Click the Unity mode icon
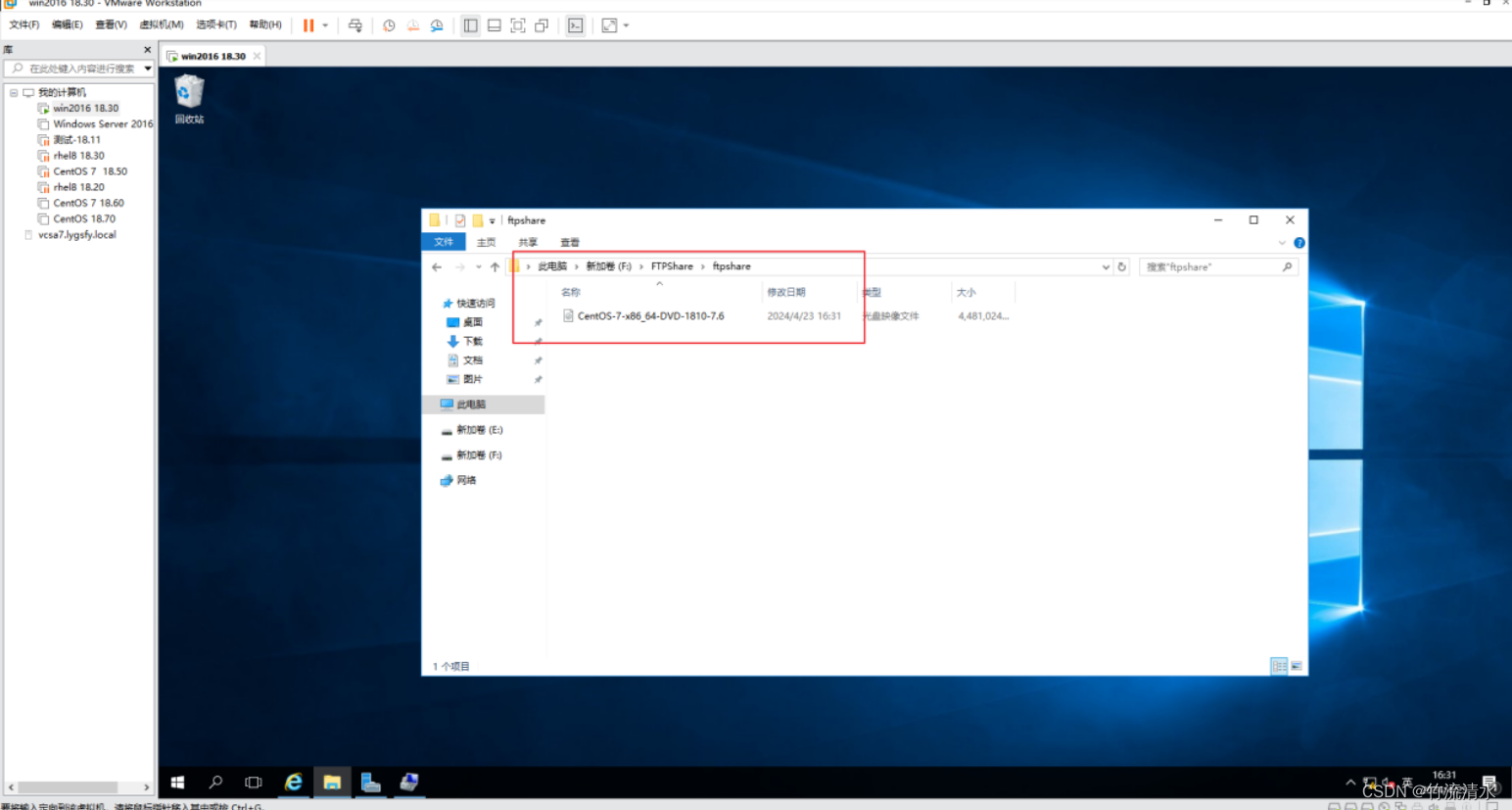Image resolution: width=1512 pixels, height=810 pixels. point(542,25)
